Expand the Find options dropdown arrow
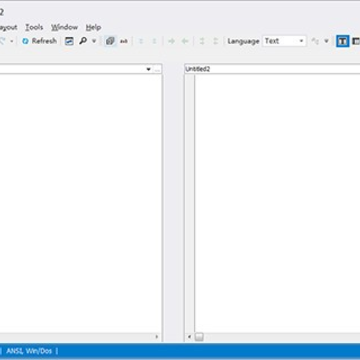This screenshot has height=360, width=360. 94,41
